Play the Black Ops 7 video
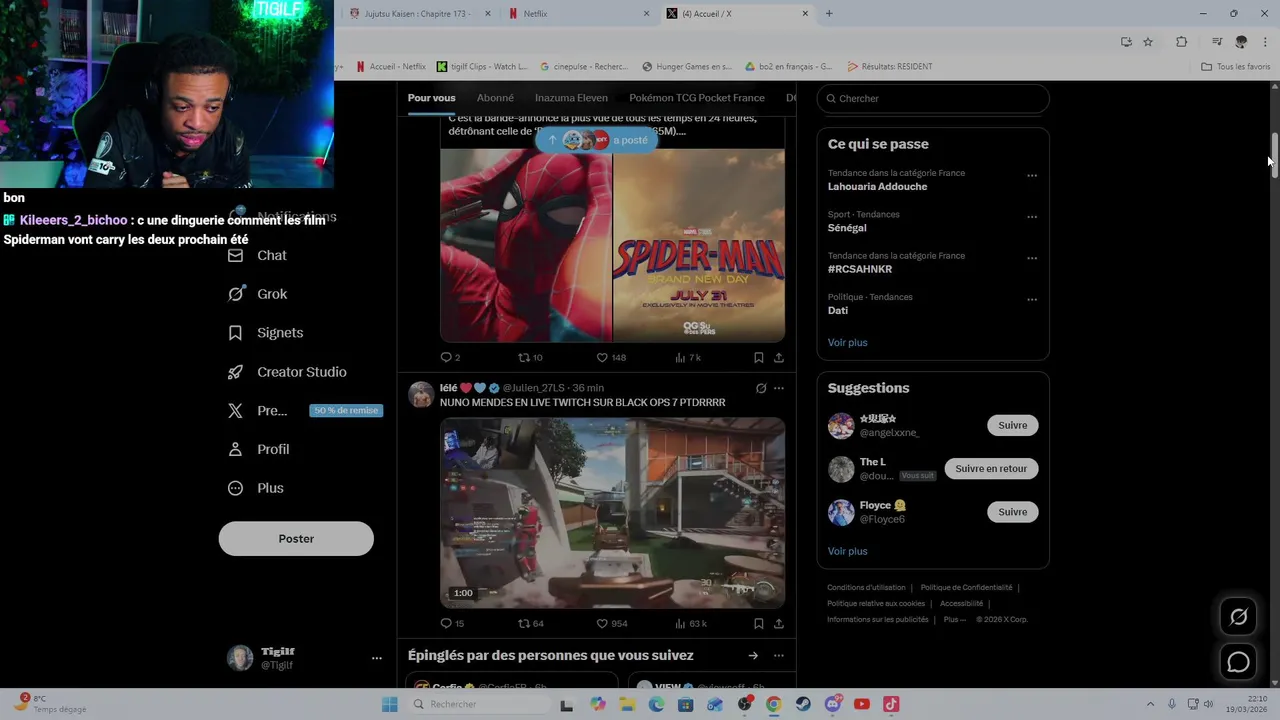This screenshot has height=720, width=1280. [612, 513]
